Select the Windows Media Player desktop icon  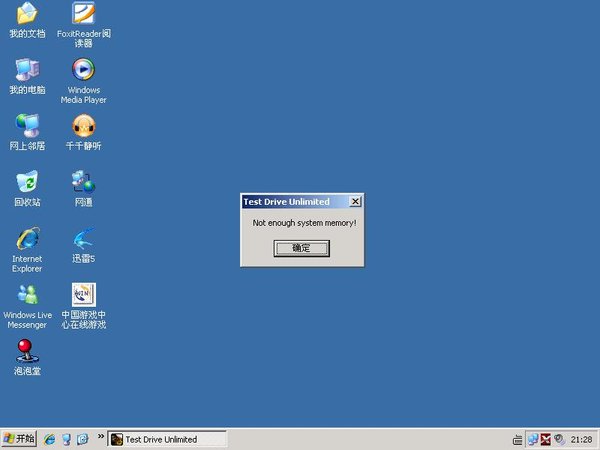pos(83,70)
